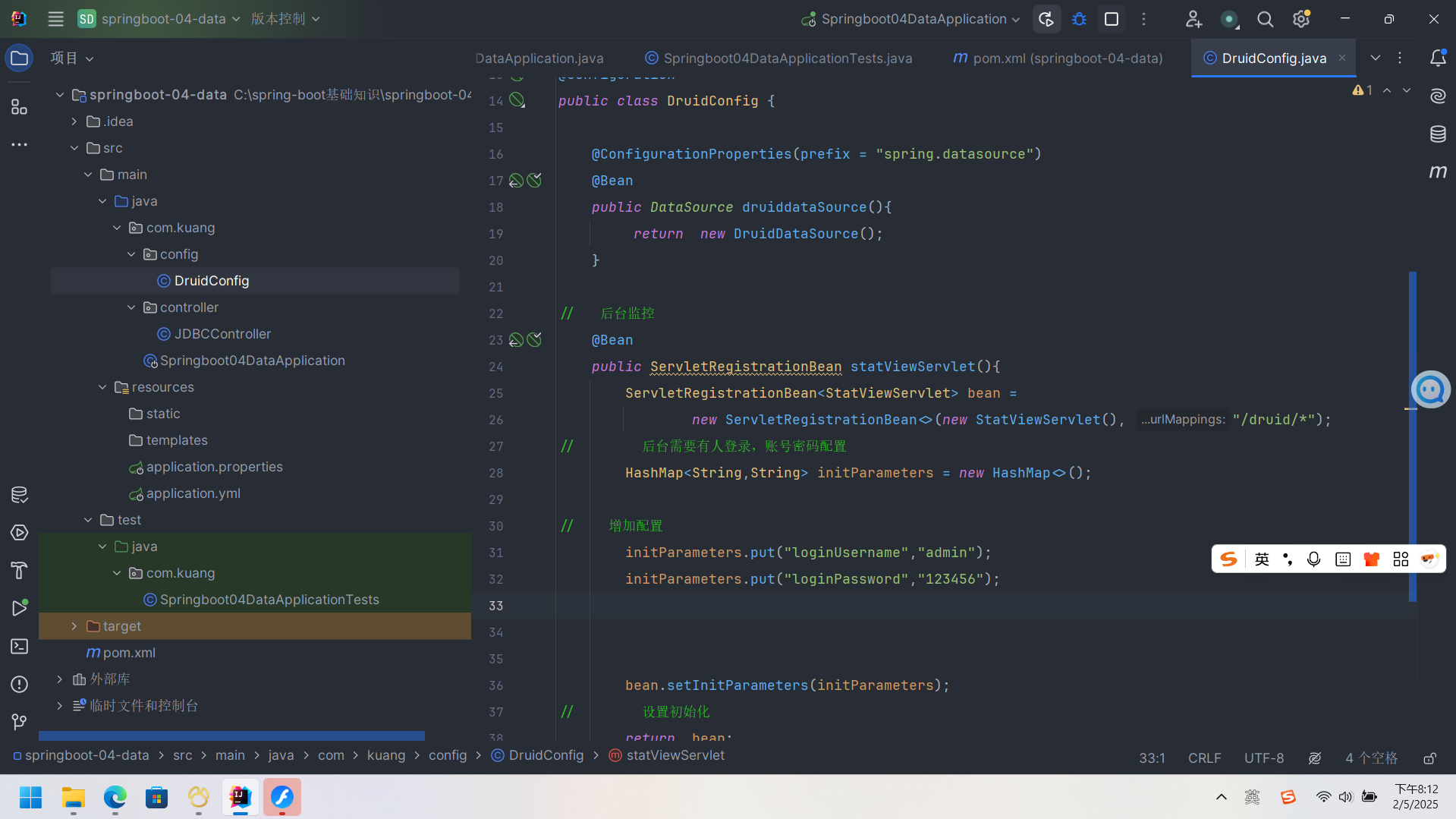
Task: Open the springboot-04-data project dropdown
Action: pyautogui.click(x=159, y=19)
